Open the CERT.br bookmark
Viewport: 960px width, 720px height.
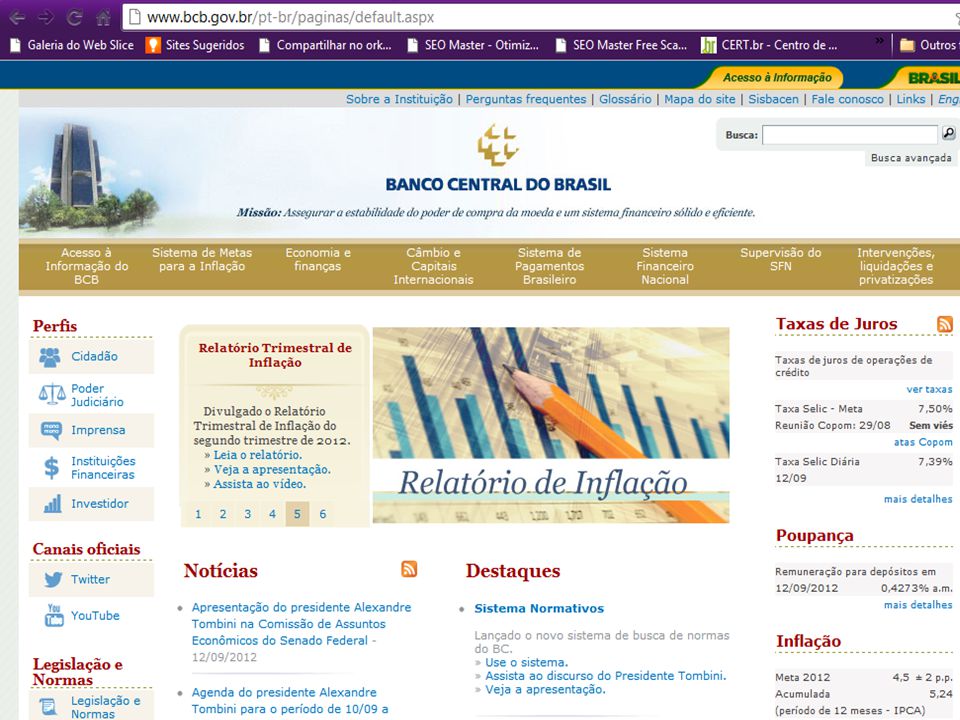point(769,45)
